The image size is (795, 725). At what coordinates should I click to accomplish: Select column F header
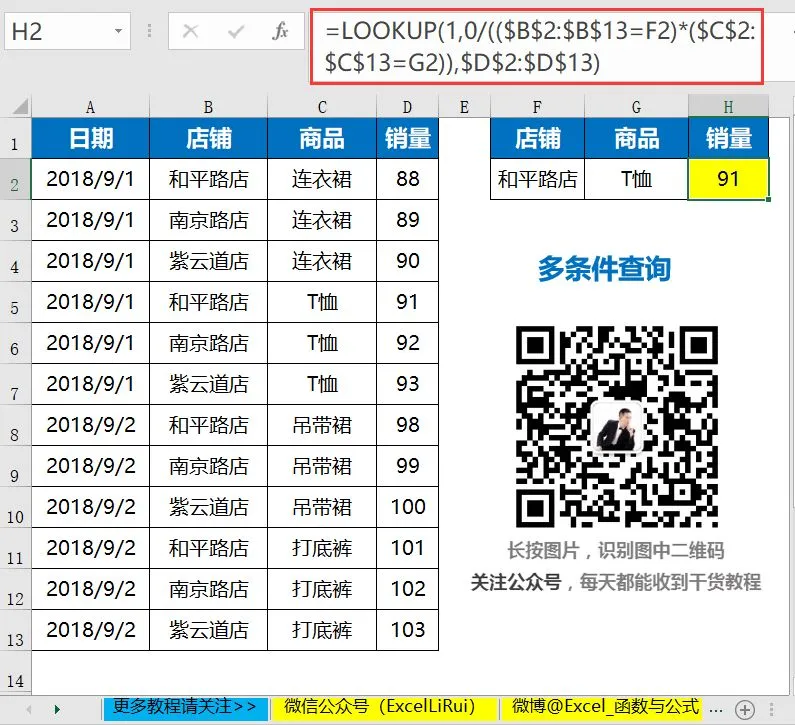click(x=537, y=107)
